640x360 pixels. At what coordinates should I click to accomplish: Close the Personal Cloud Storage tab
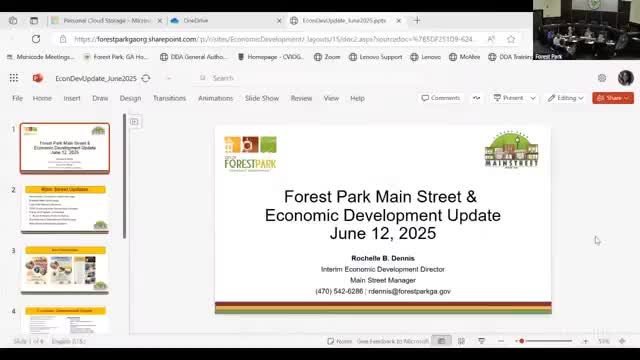pyautogui.click(x=160, y=20)
